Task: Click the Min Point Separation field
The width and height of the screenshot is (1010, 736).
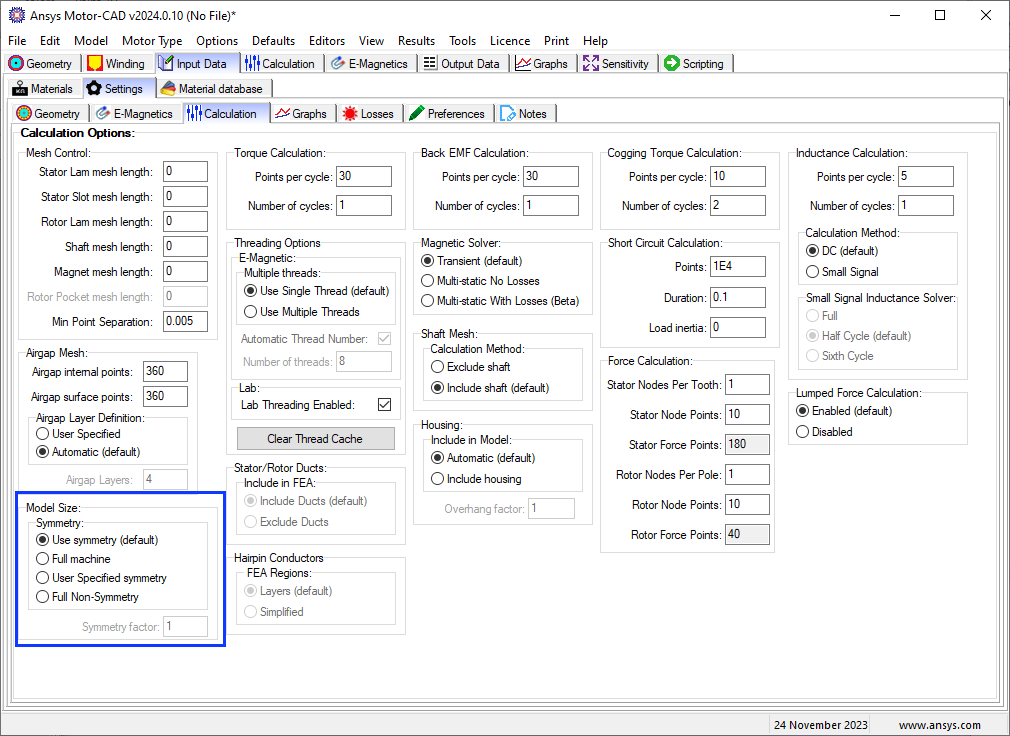Action: pos(185,322)
